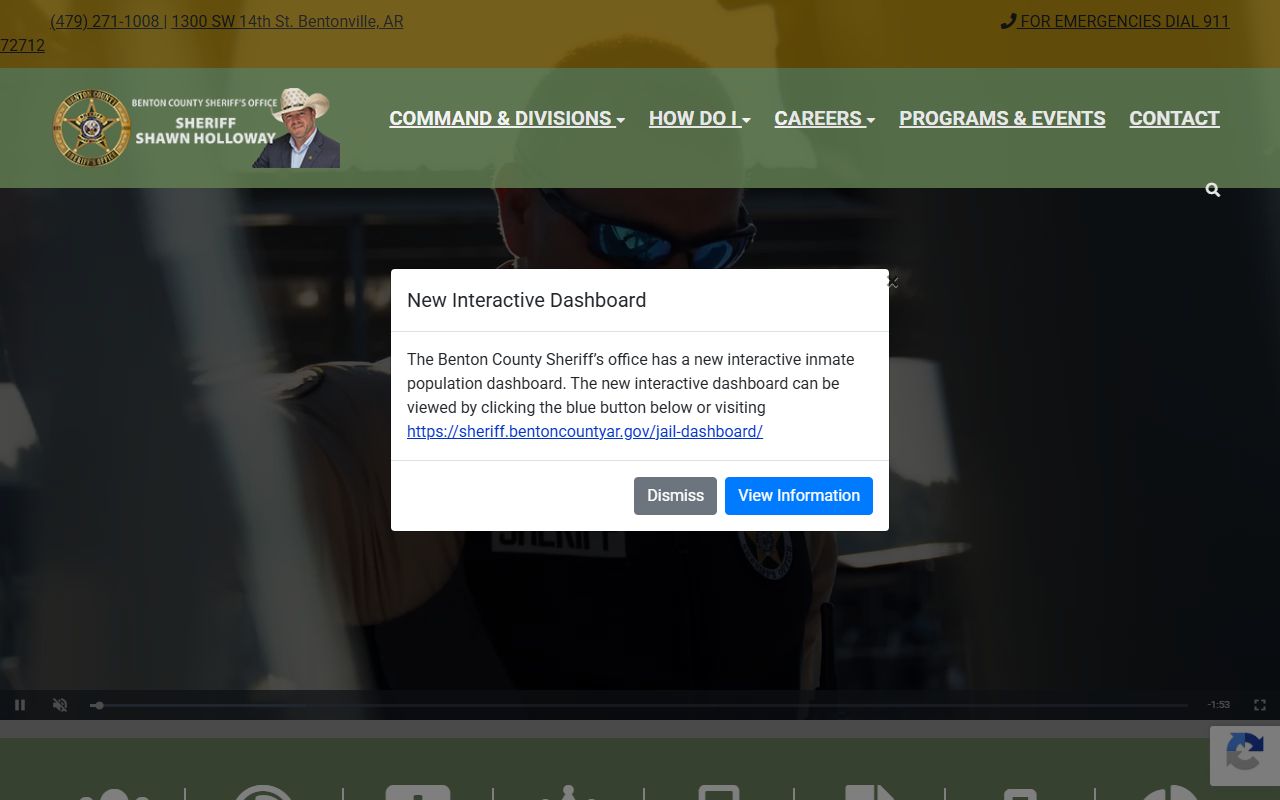1280x800 pixels.
Task: Click Sheriff Shawn Holloway's portrait image
Action: coord(298,128)
